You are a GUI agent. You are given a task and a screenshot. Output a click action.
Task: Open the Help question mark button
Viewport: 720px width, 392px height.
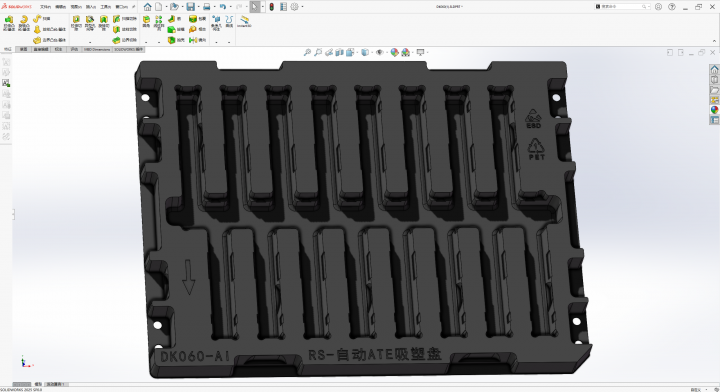pos(672,7)
